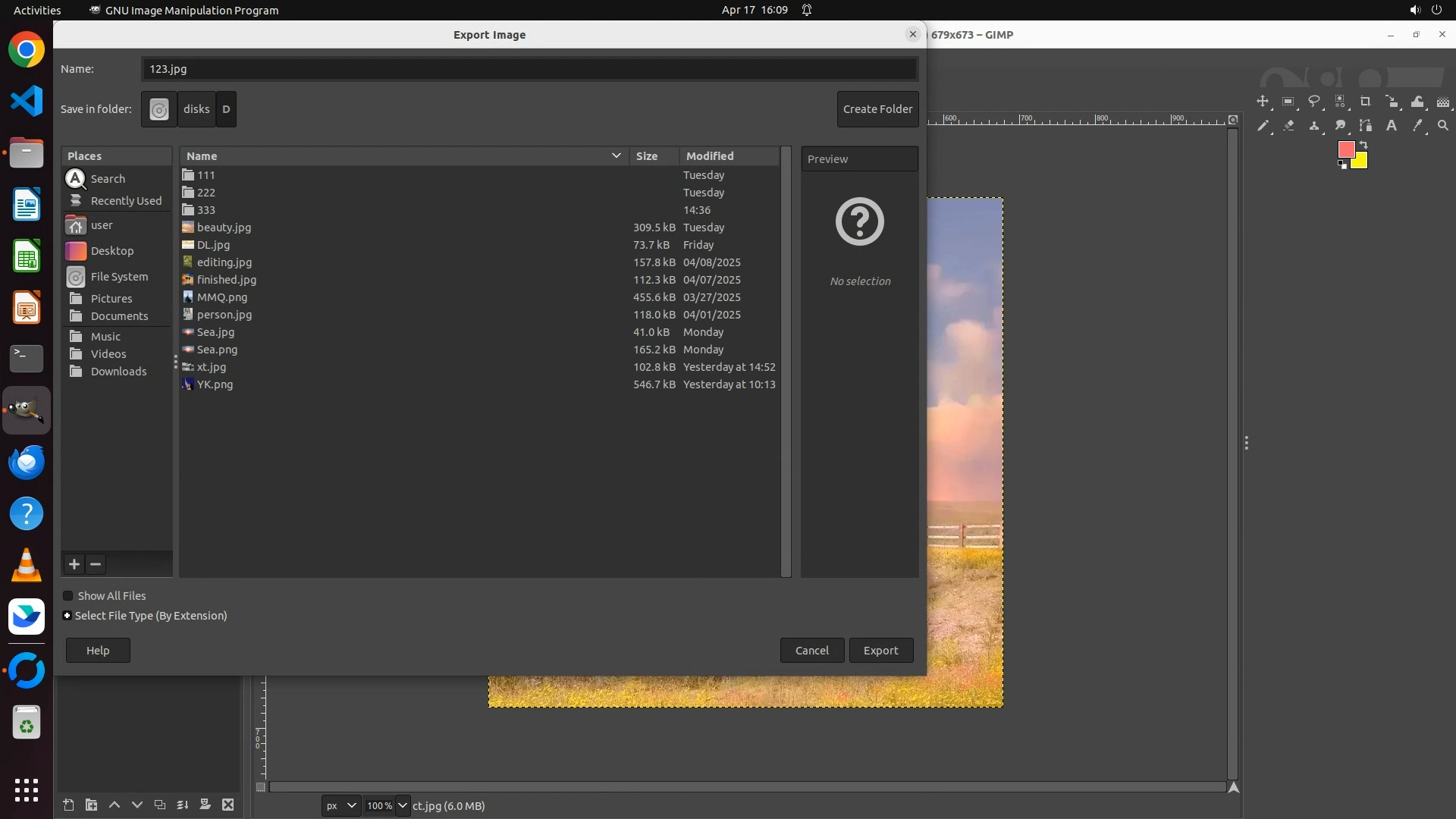Sort files by the Modified column
Screen dimensions: 1456x819
710,156
